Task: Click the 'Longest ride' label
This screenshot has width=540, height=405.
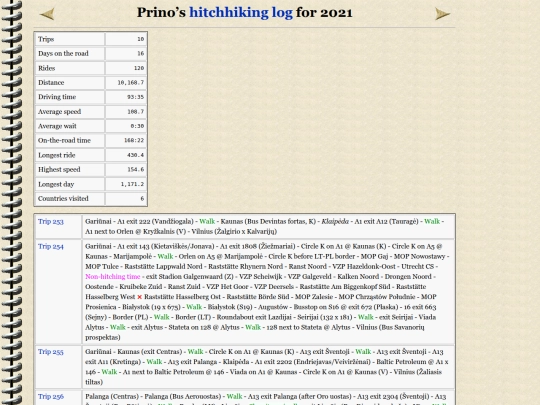Action: [x=56, y=155]
